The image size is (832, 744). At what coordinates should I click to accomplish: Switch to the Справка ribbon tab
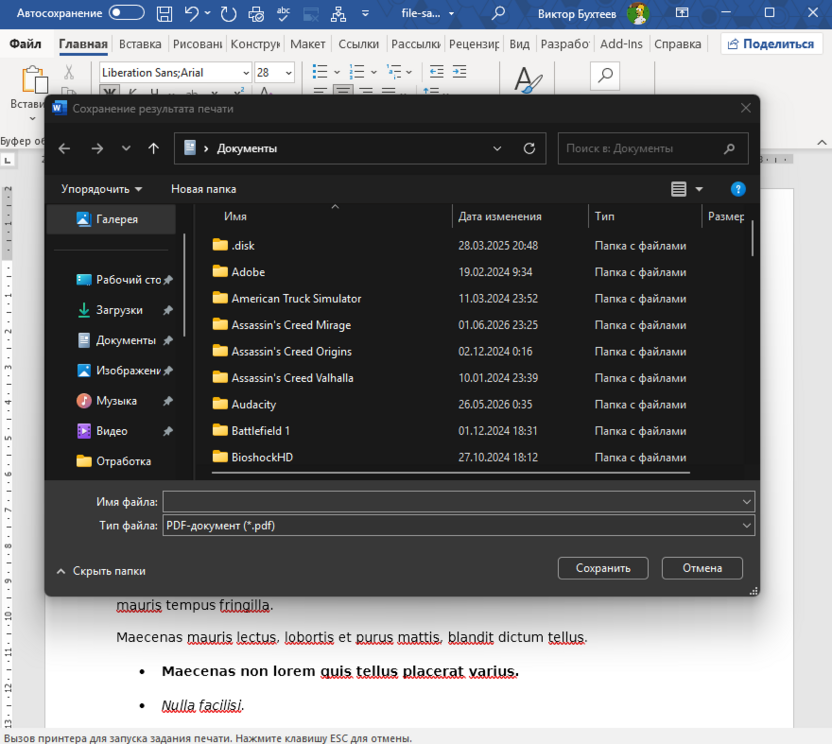pos(678,44)
